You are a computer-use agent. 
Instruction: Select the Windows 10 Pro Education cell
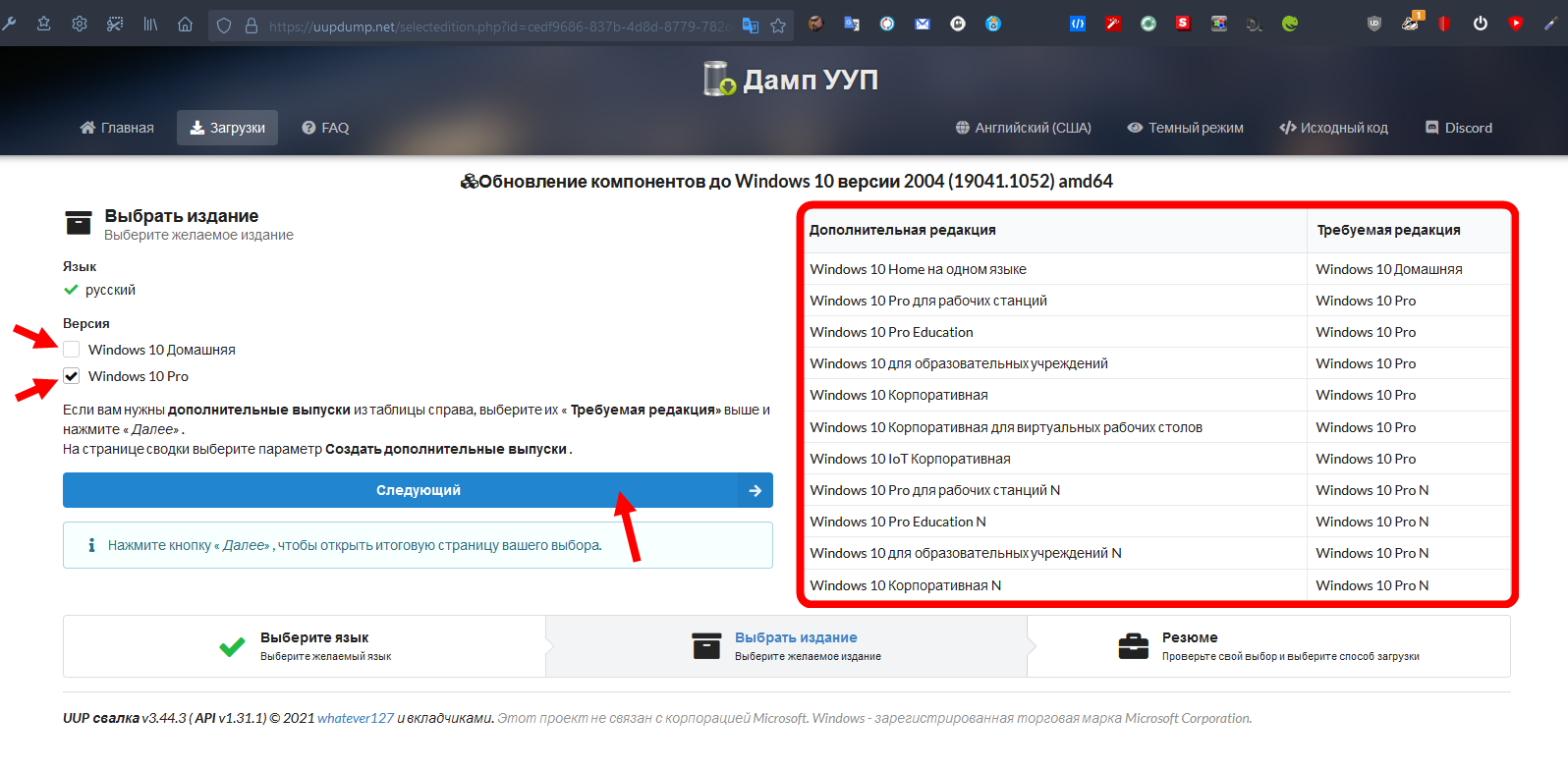click(x=1055, y=332)
